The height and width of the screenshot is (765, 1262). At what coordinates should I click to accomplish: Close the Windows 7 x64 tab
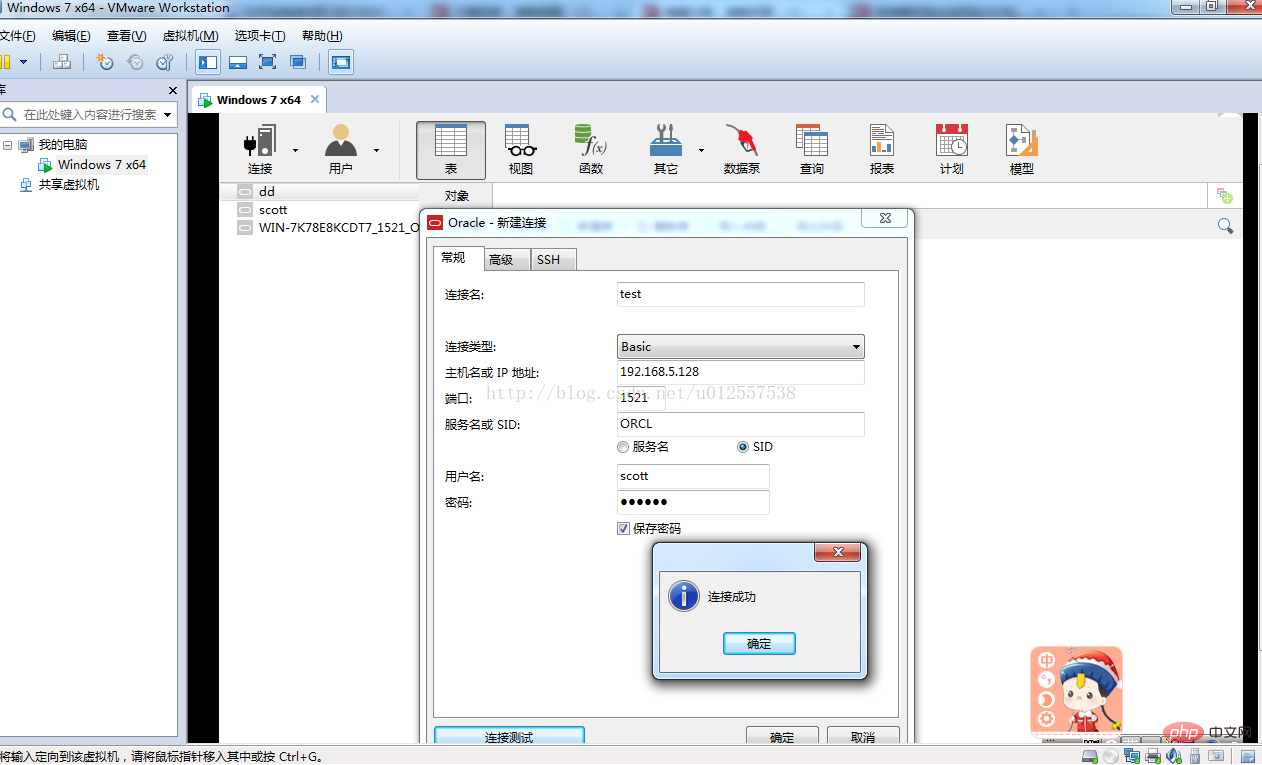point(314,99)
